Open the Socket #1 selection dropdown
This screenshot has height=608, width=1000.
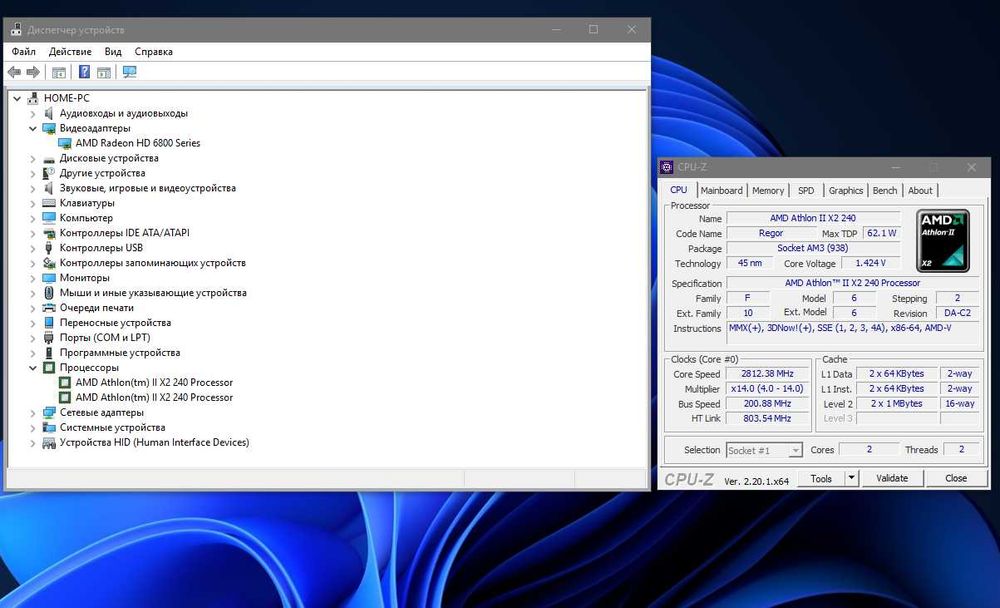(x=764, y=450)
